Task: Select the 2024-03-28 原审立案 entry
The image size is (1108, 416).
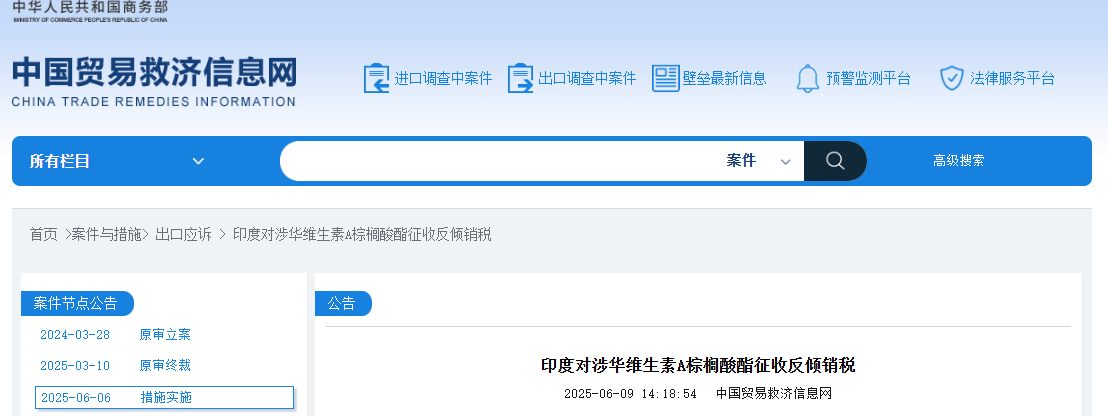Action: pyautogui.click(x=115, y=335)
